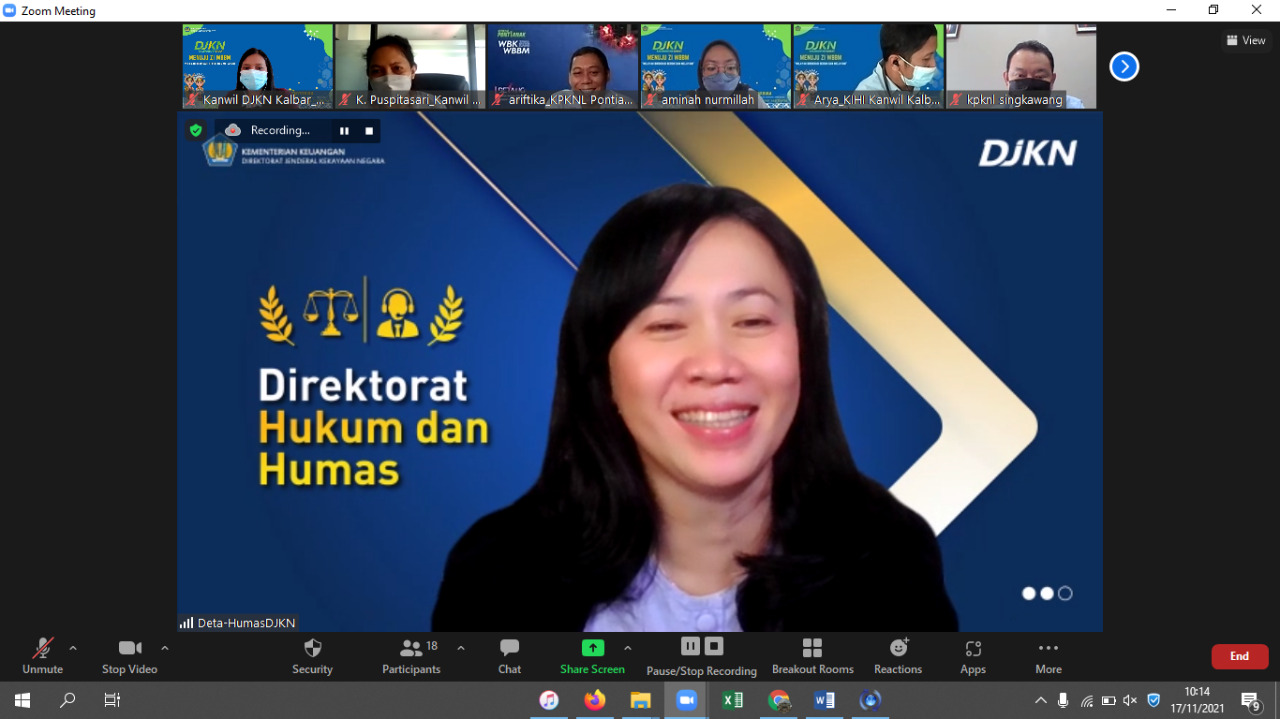The image size is (1280, 719).
Task: Click the Deta-HumasDJKN speaker name label
Action: [246, 623]
